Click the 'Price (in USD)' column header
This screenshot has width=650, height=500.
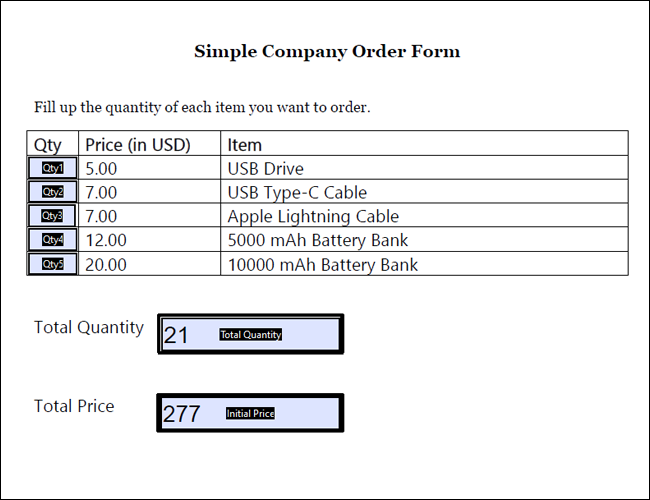point(138,145)
